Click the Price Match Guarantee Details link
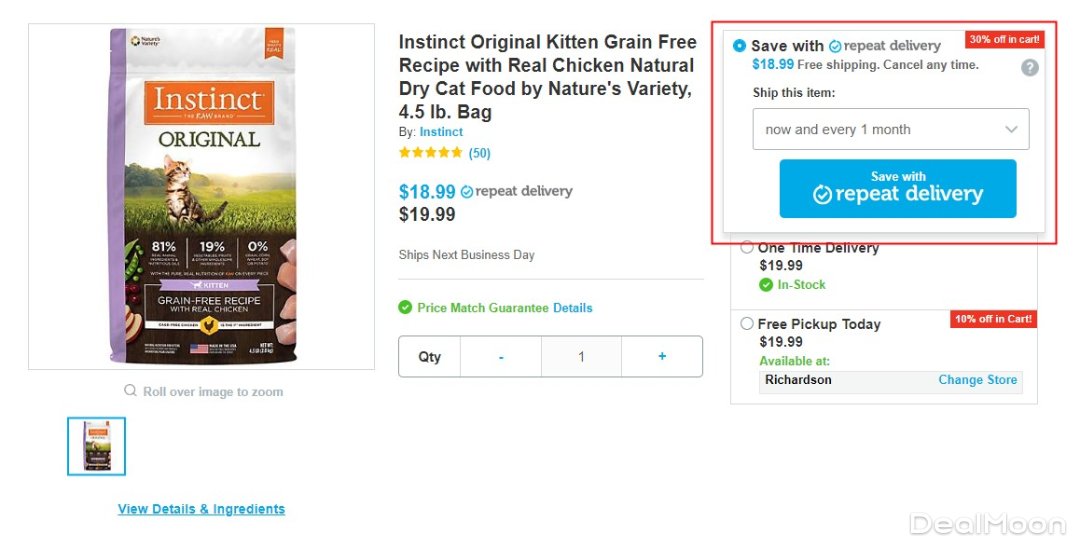Screen dimensions: 1080x548 573,308
